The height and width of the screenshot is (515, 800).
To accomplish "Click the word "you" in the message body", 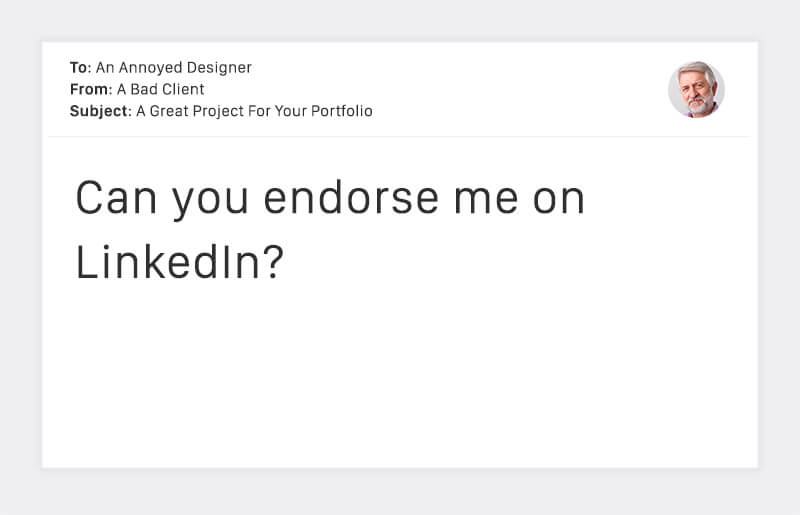I will (x=210, y=198).
